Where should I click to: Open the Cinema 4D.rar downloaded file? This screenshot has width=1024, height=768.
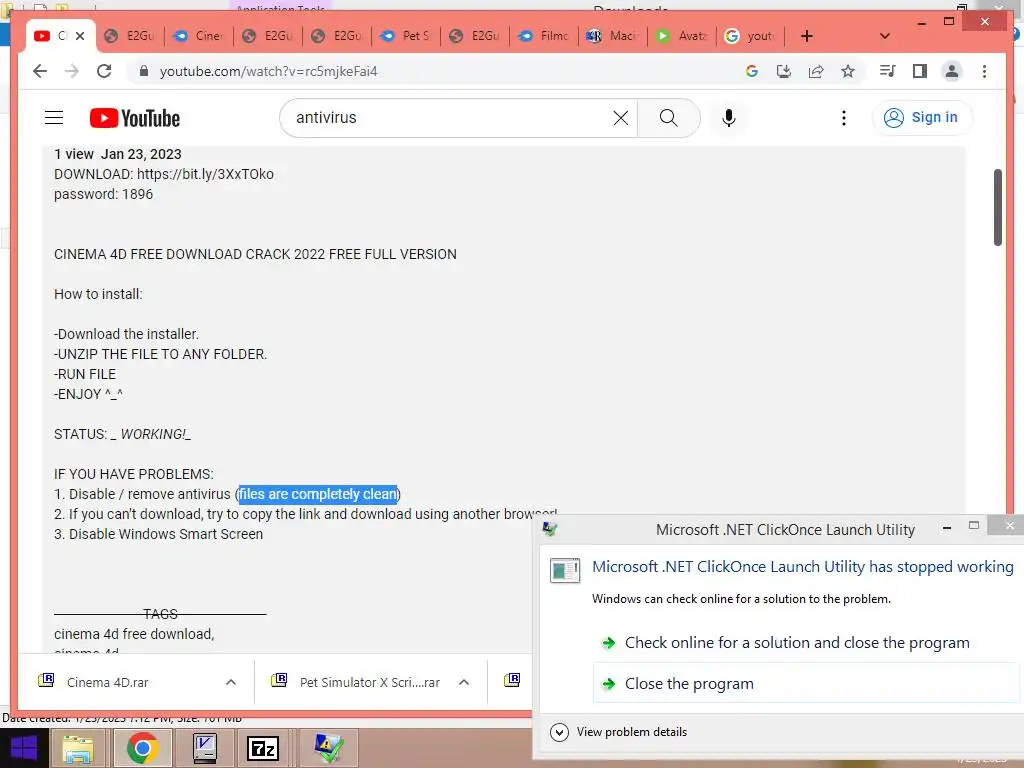(x=108, y=682)
